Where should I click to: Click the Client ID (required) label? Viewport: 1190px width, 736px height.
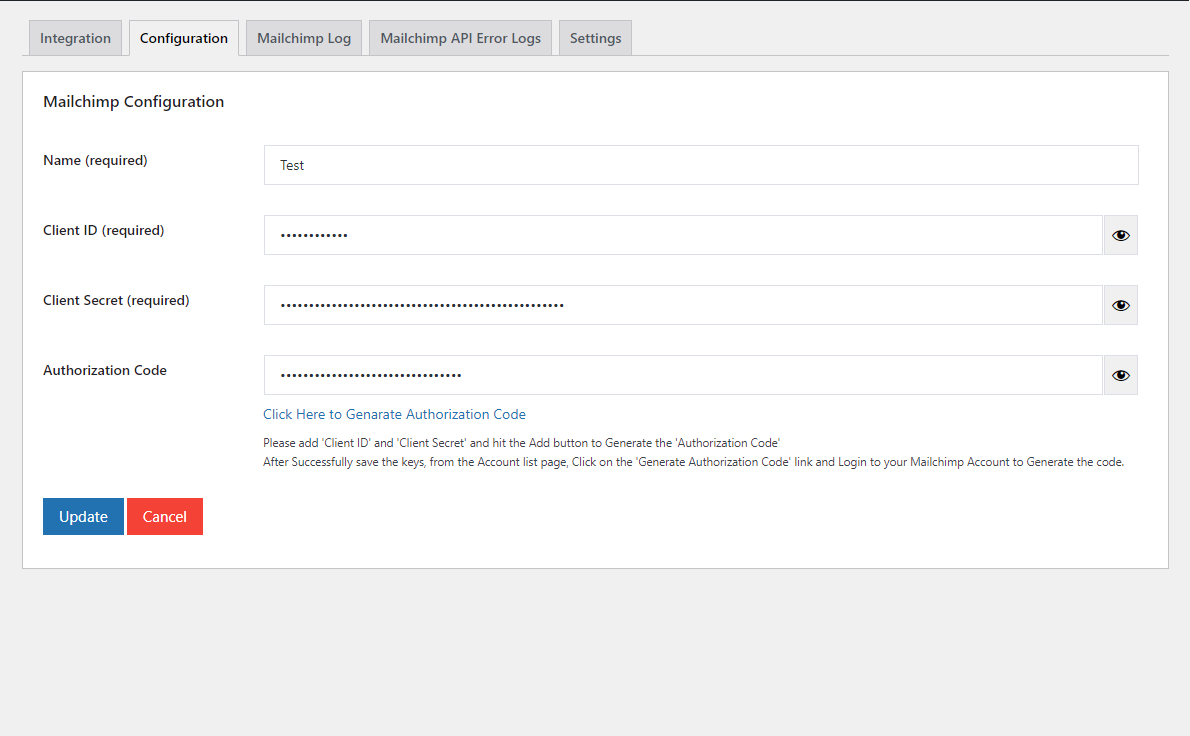coord(104,230)
